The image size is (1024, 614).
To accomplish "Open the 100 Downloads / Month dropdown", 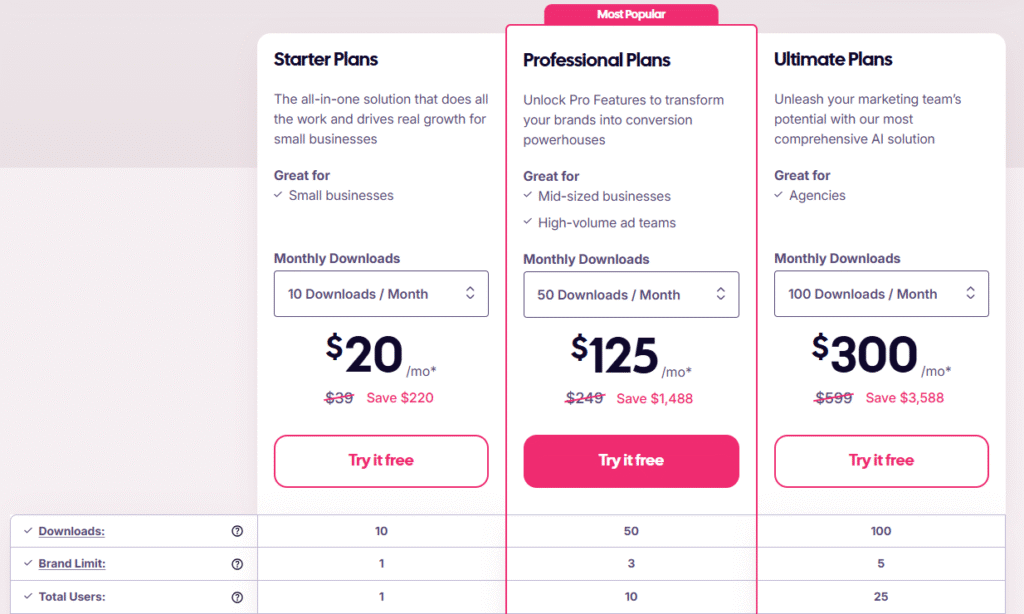I will pyautogui.click(x=881, y=293).
